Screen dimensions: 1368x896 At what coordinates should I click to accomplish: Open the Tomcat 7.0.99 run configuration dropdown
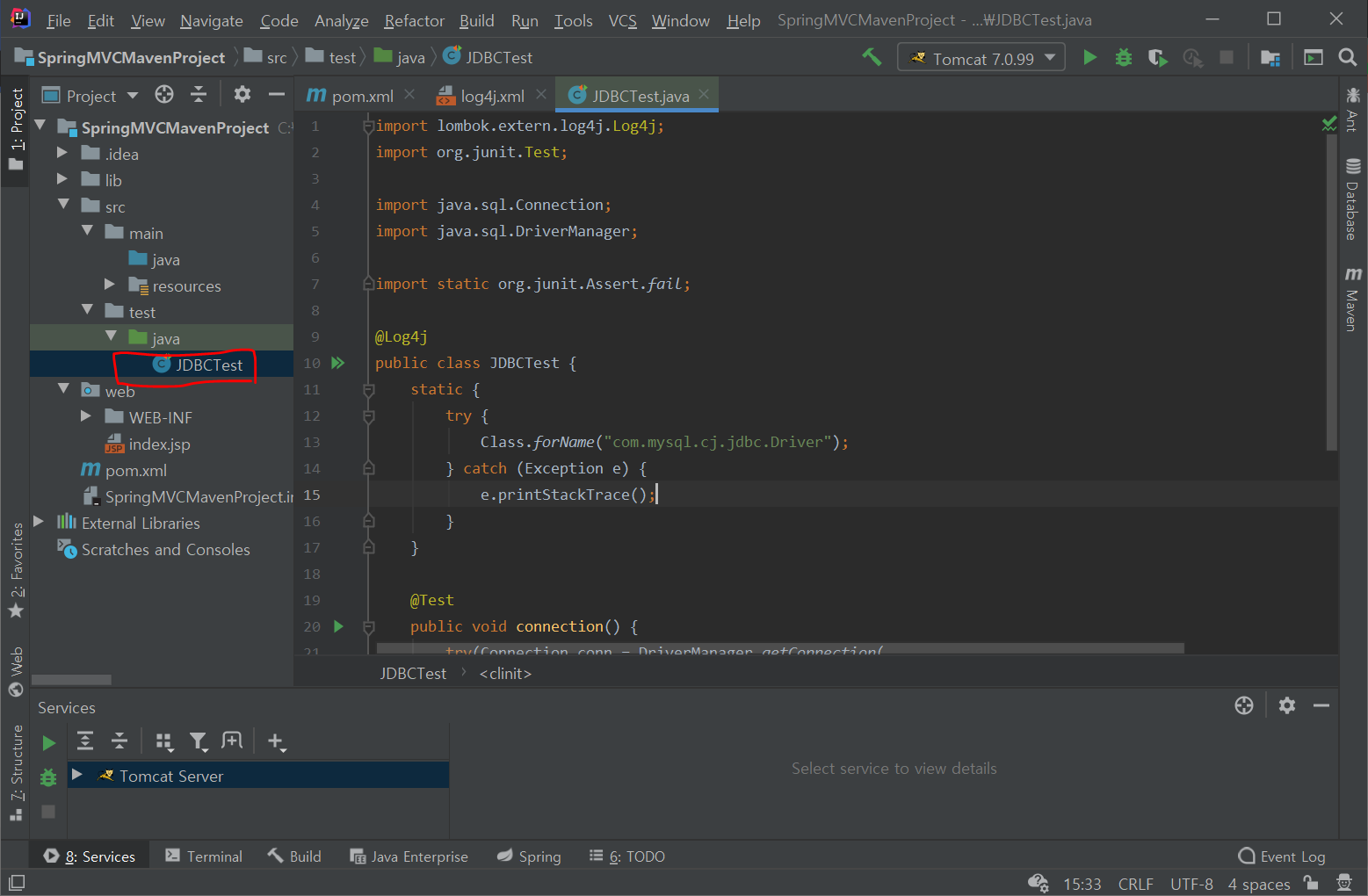[981, 58]
